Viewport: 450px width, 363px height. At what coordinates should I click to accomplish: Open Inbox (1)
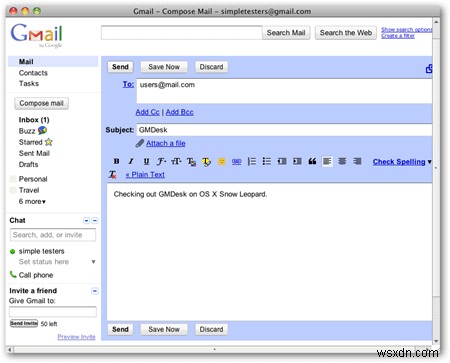click(x=34, y=120)
